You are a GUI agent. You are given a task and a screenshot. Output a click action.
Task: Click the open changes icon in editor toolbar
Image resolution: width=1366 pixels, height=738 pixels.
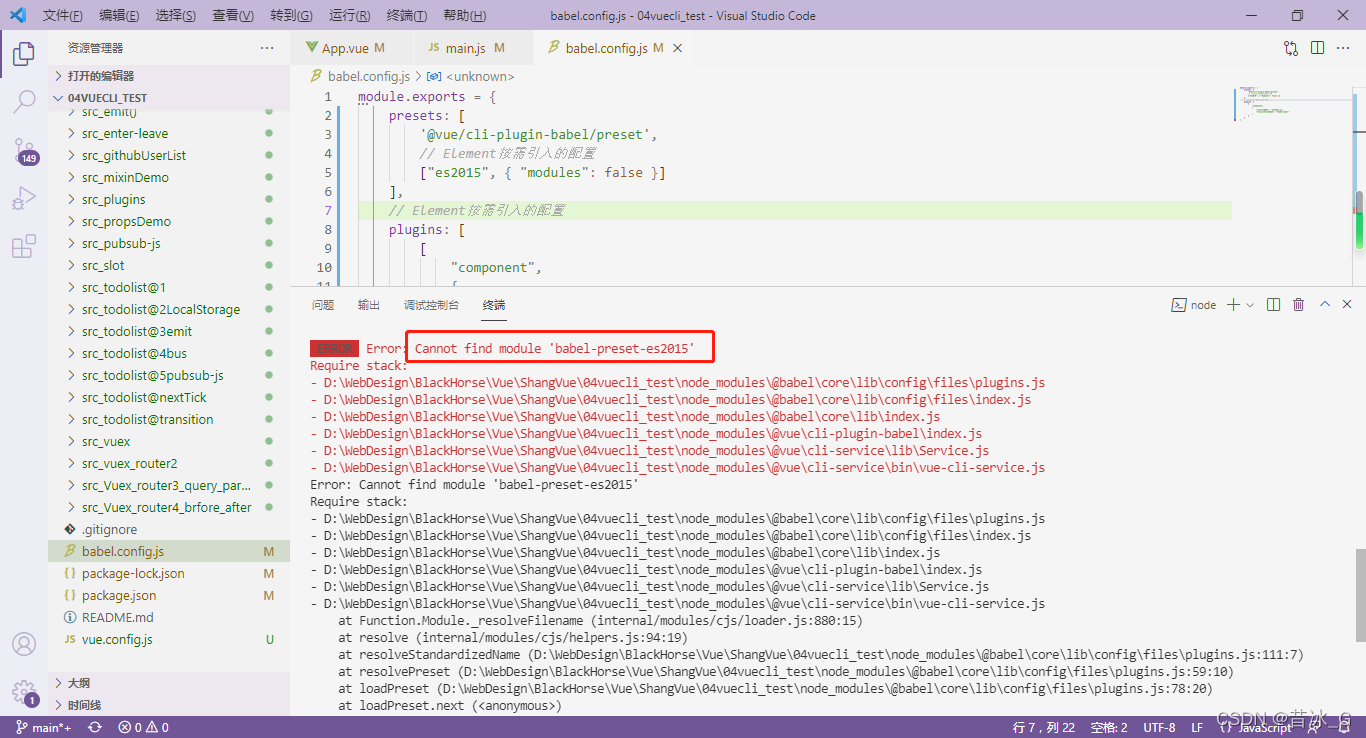click(1291, 48)
